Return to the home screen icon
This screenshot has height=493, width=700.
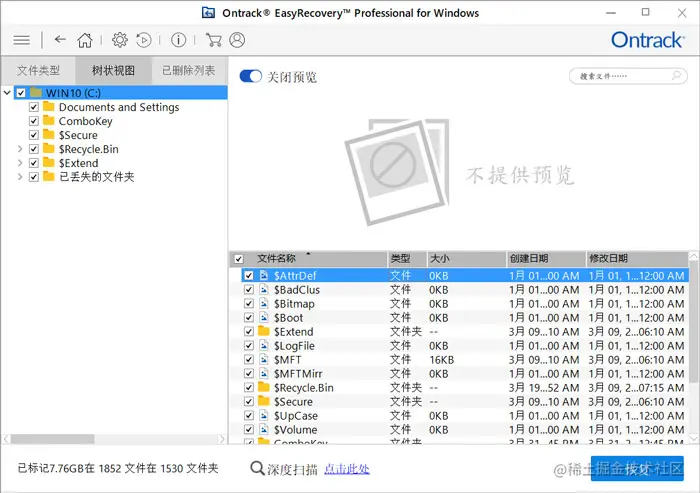tap(85, 40)
